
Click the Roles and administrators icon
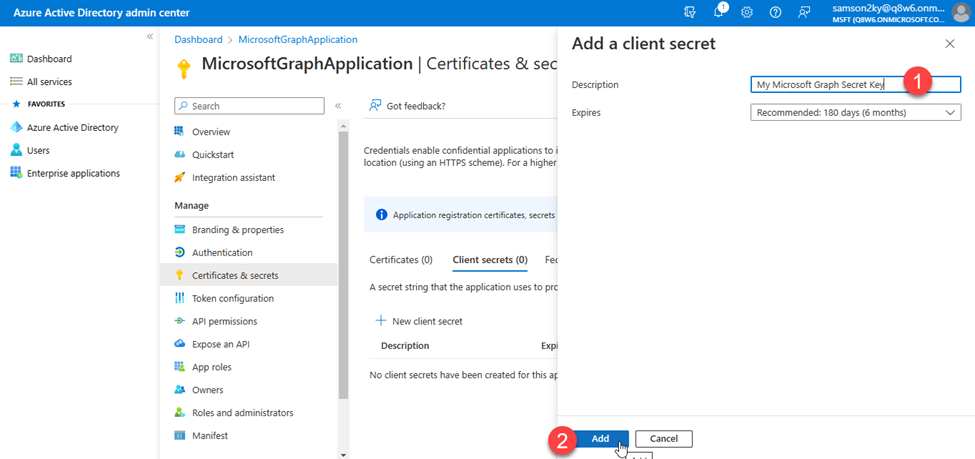(180, 413)
